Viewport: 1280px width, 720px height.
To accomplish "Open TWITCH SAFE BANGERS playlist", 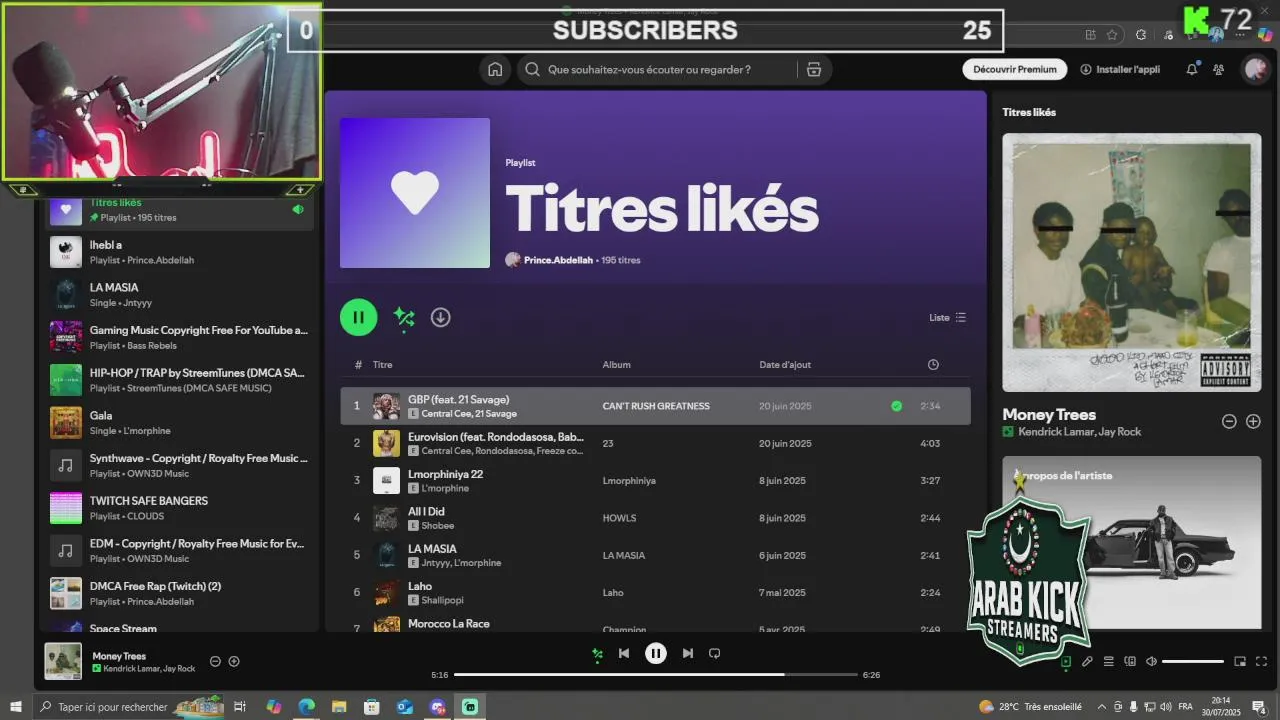I will [180, 508].
